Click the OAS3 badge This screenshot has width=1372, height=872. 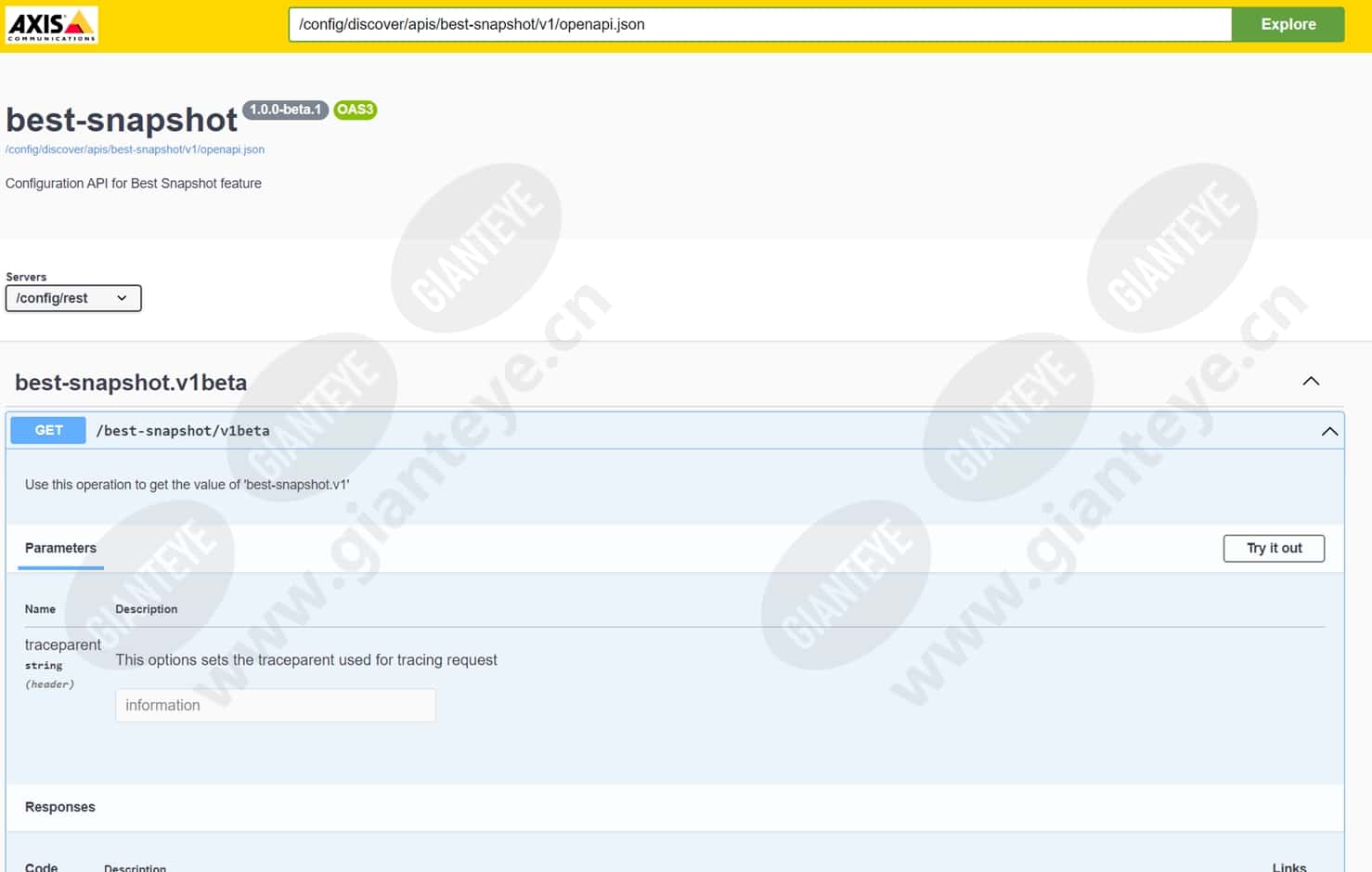(x=355, y=110)
